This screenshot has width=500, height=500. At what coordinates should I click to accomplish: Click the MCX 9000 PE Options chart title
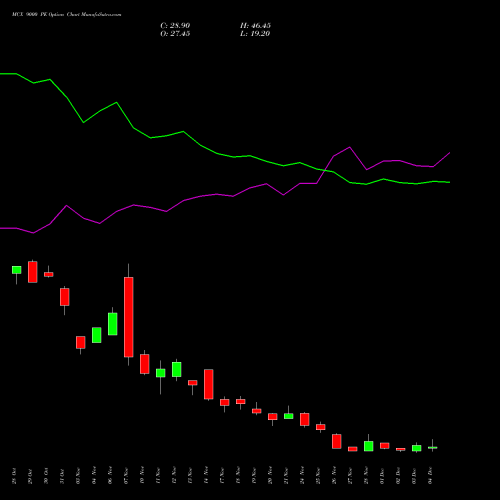pyautogui.click(x=67, y=15)
